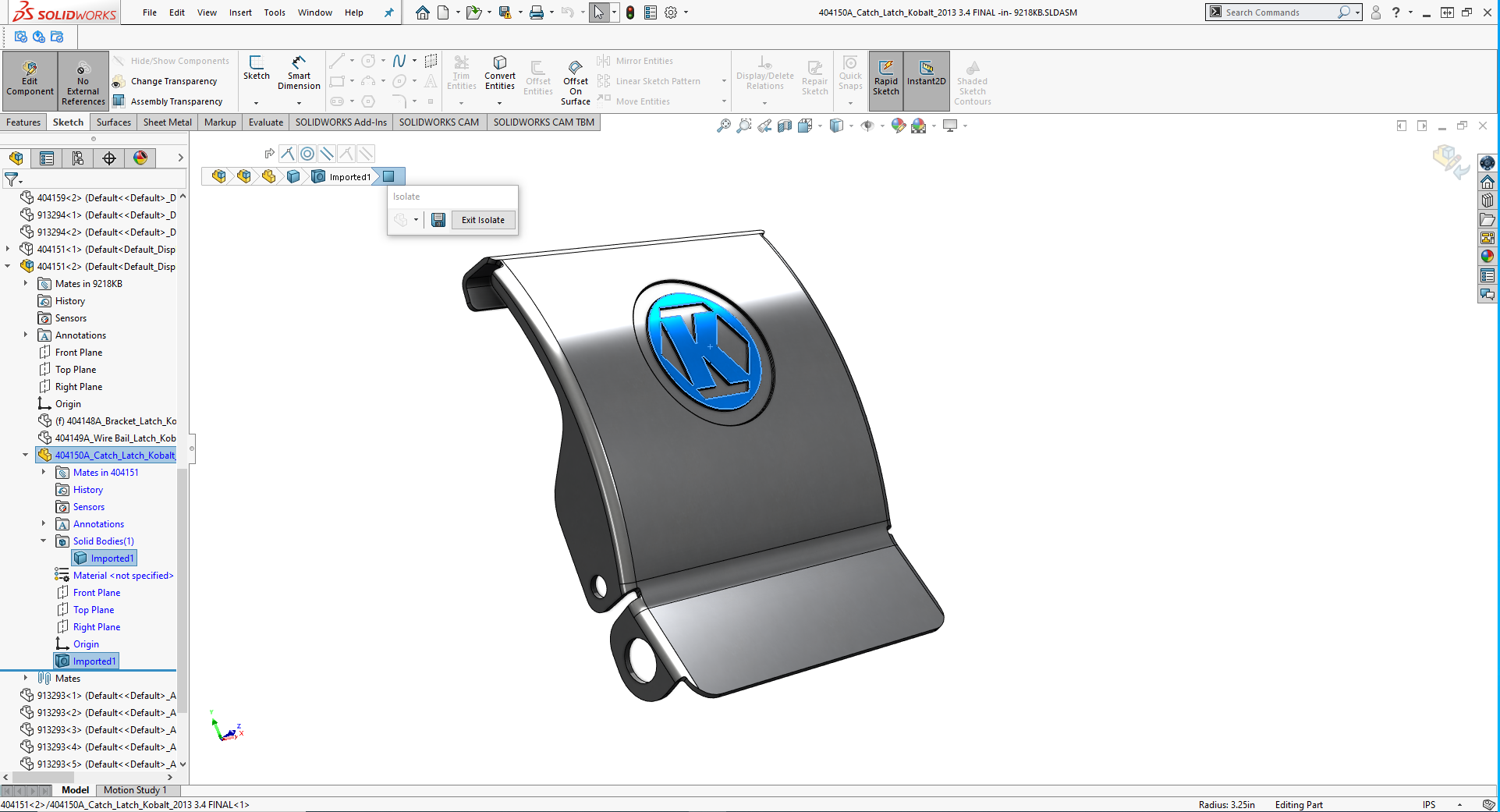The height and width of the screenshot is (812, 1500).
Task: Open the Insert menu
Action: click(240, 12)
